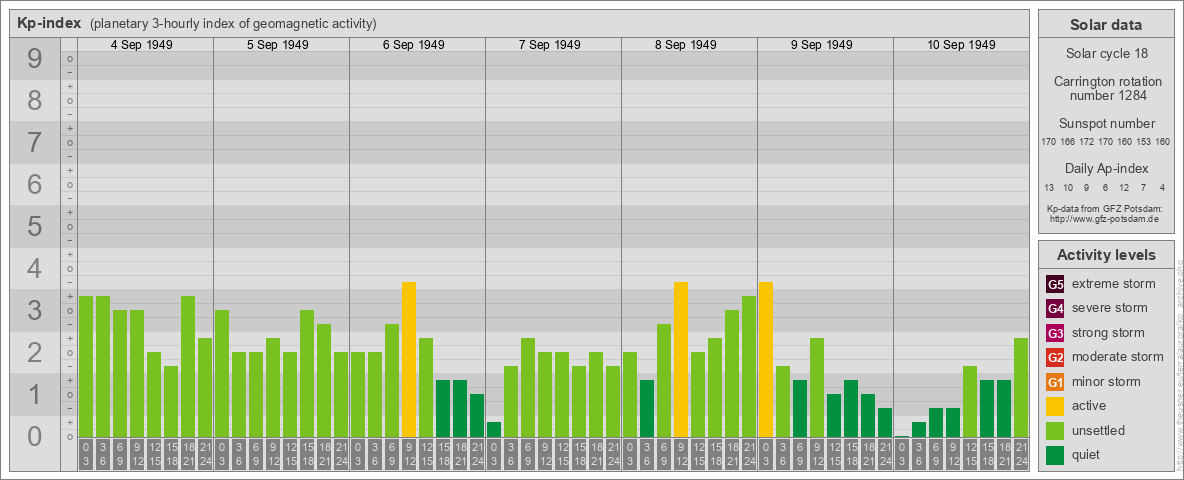1184x480 pixels.
Task: Click the first 0-3h bar on 4 Sep 1949
Action: [x=86, y=367]
